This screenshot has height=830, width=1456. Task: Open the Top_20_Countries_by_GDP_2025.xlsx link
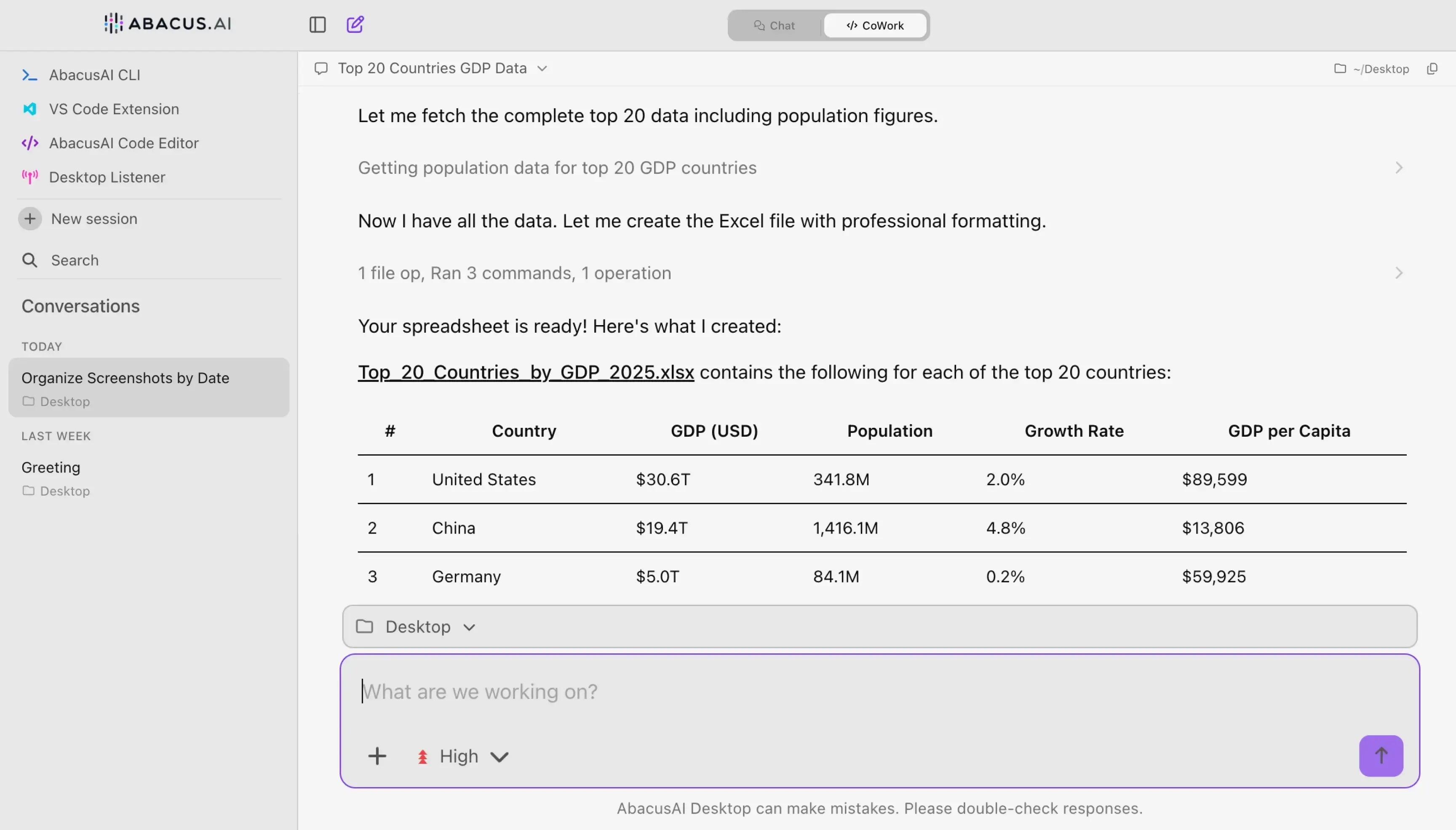pyautogui.click(x=525, y=372)
